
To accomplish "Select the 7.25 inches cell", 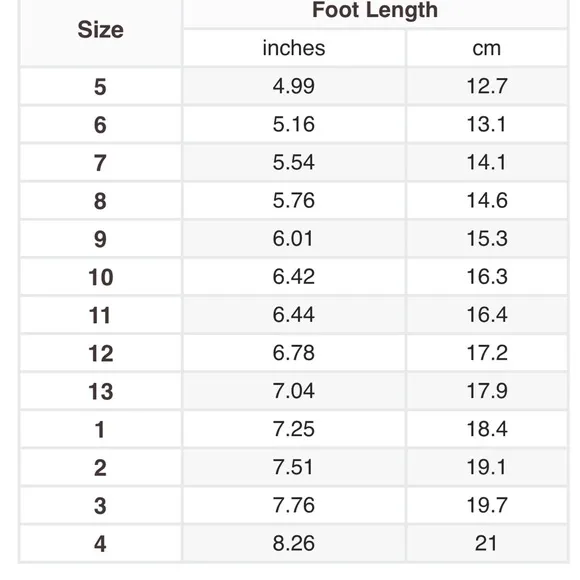I will tap(294, 429).
